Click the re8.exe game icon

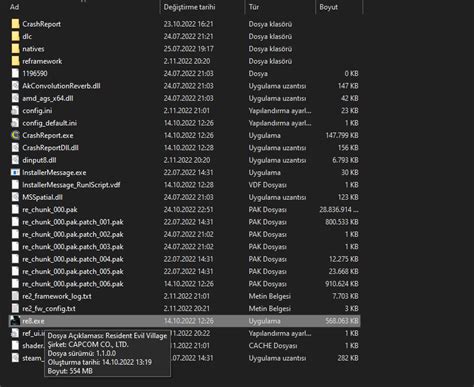[15, 321]
